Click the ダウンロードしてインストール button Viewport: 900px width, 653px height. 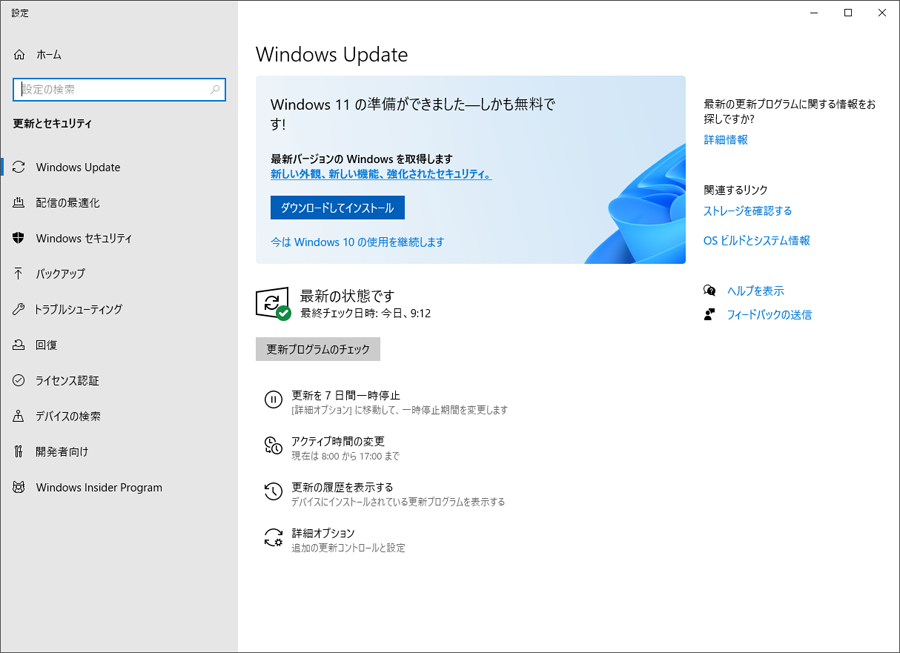(x=338, y=208)
